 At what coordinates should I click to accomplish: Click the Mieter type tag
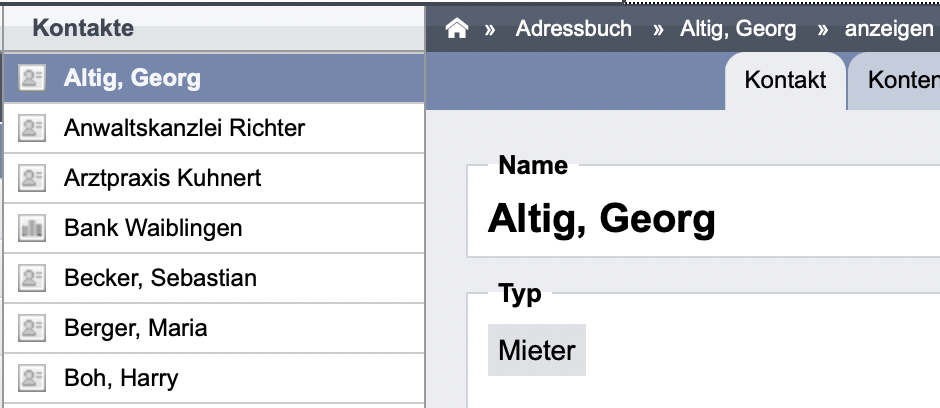point(537,350)
